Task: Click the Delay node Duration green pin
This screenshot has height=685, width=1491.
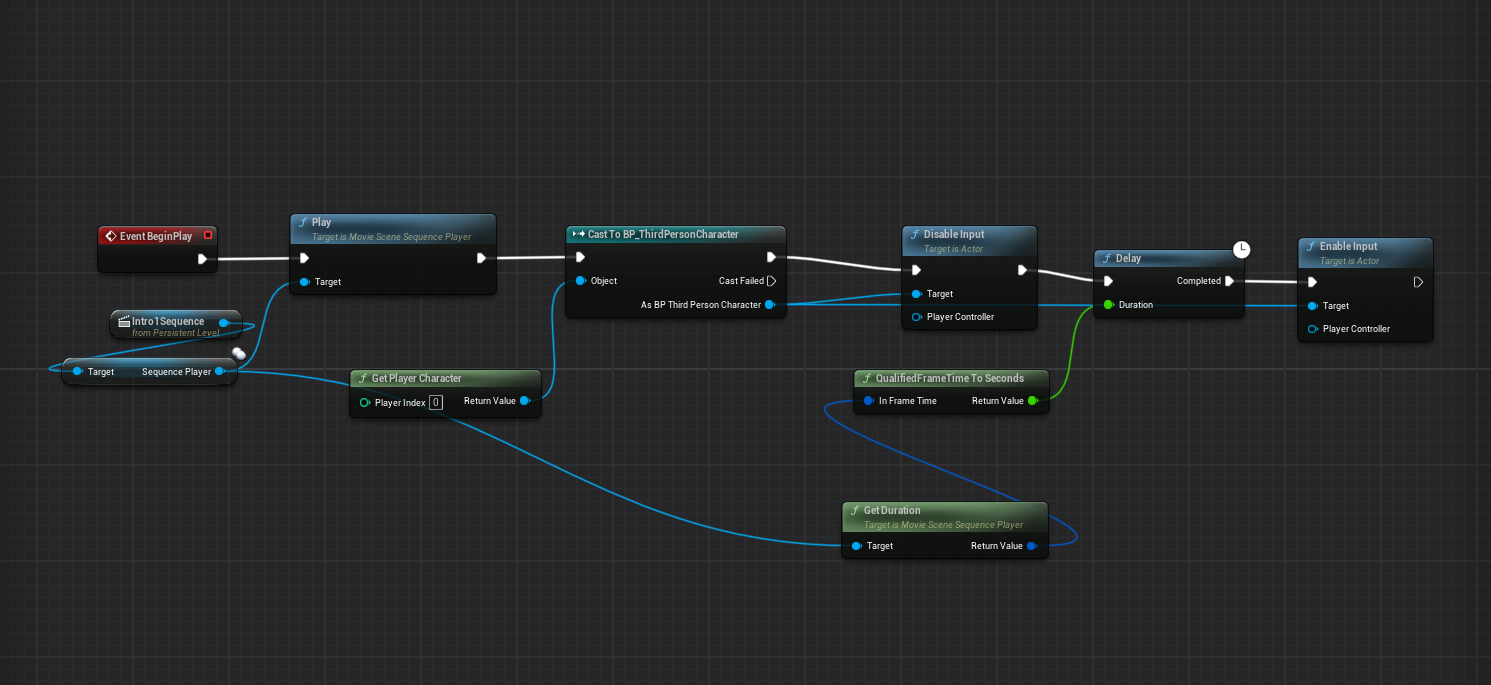Action: [x=1108, y=305]
